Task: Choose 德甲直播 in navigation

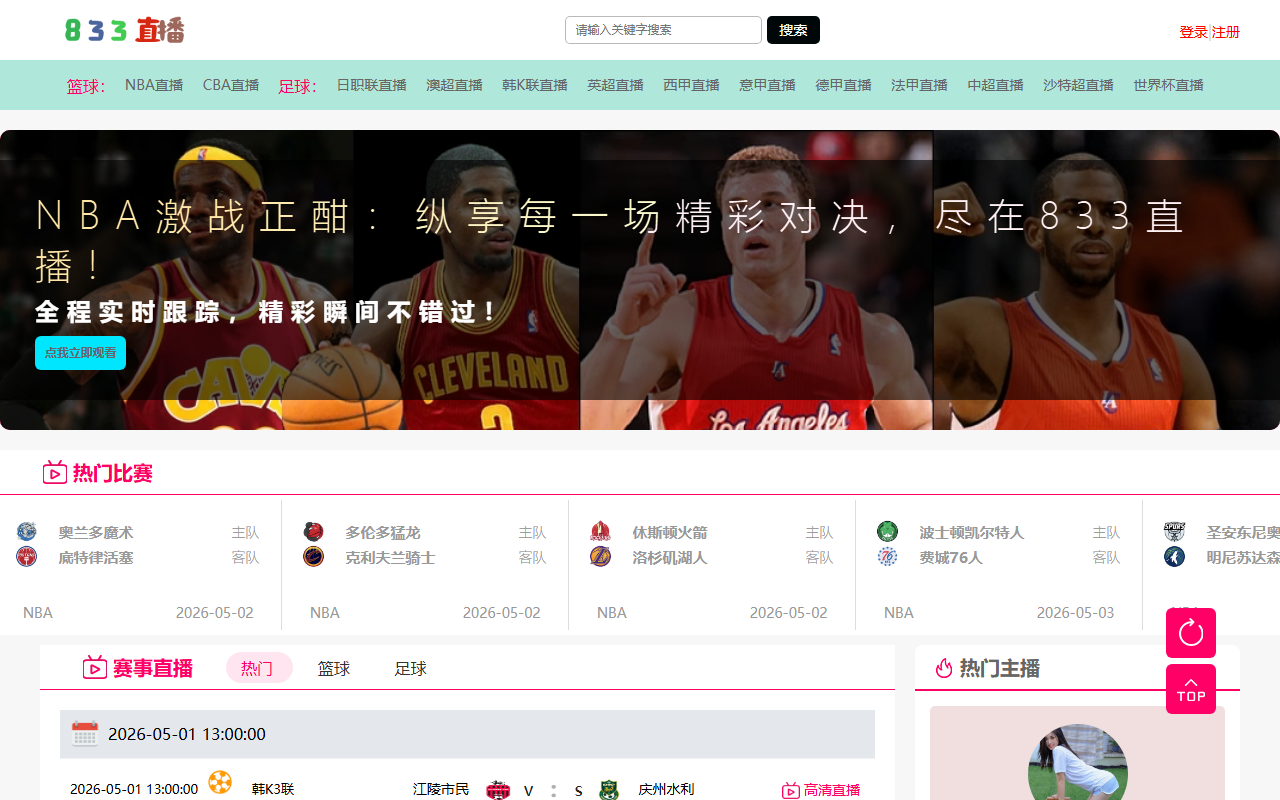Action: [843, 85]
